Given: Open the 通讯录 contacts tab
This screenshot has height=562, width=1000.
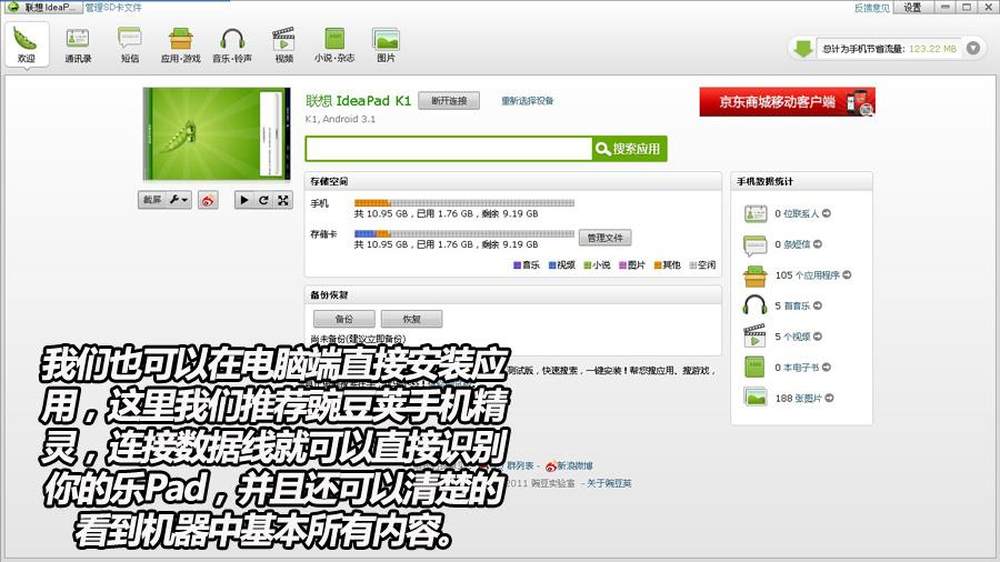Looking at the screenshot, I should (x=78, y=45).
